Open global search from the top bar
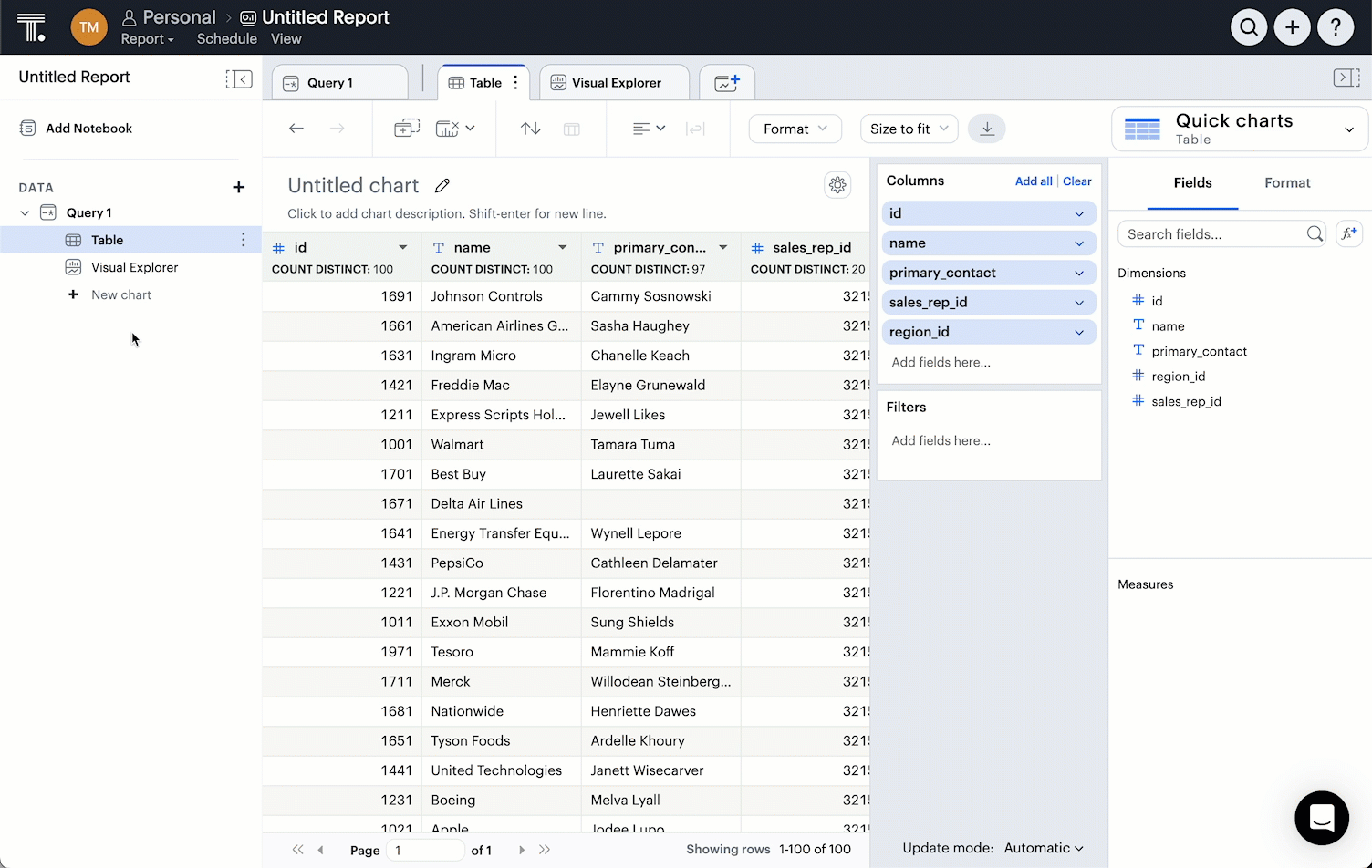The height and width of the screenshot is (868, 1372). [x=1249, y=26]
